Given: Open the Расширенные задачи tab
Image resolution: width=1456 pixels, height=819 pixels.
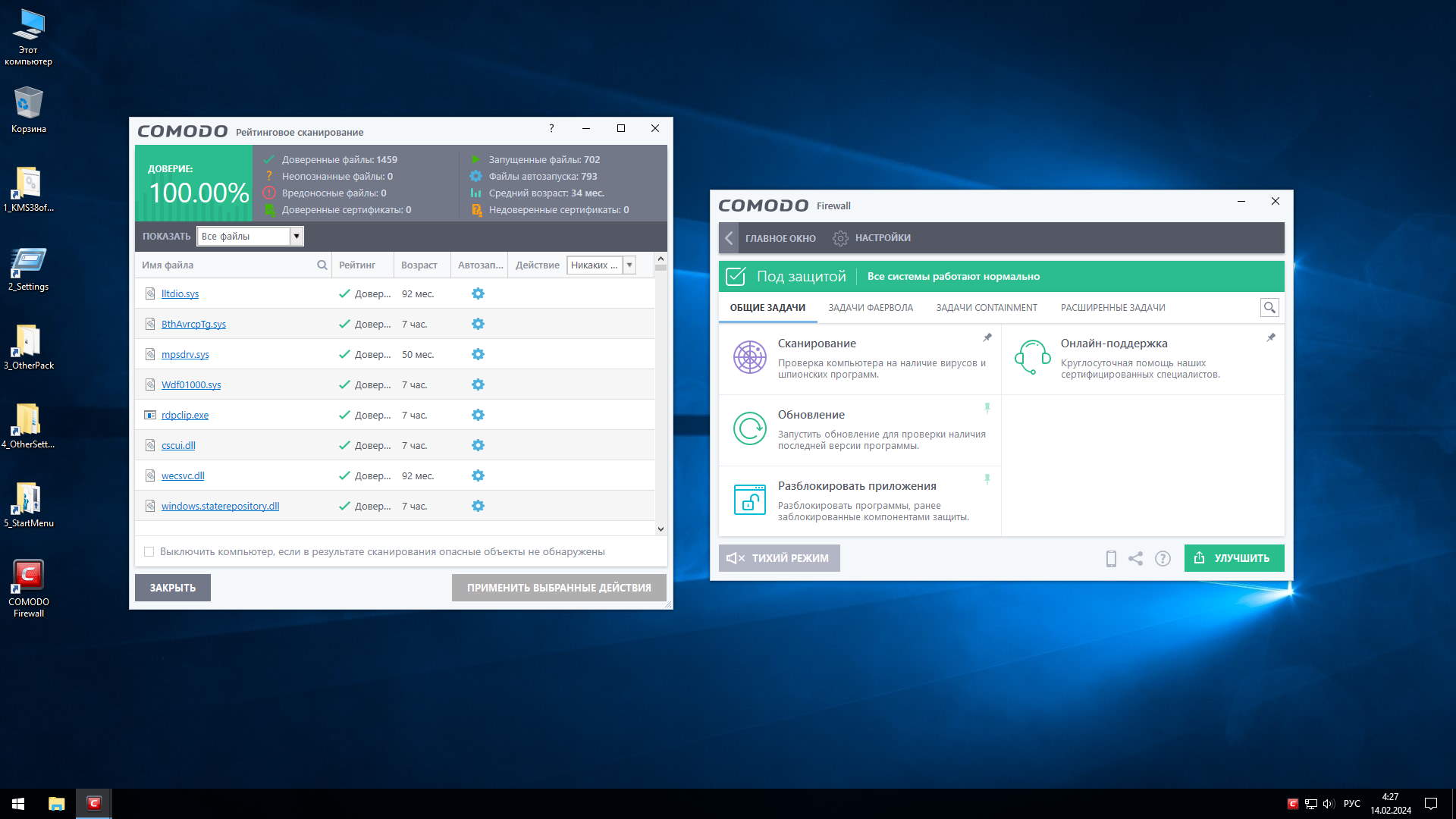Looking at the screenshot, I should tap(1112, 308).
